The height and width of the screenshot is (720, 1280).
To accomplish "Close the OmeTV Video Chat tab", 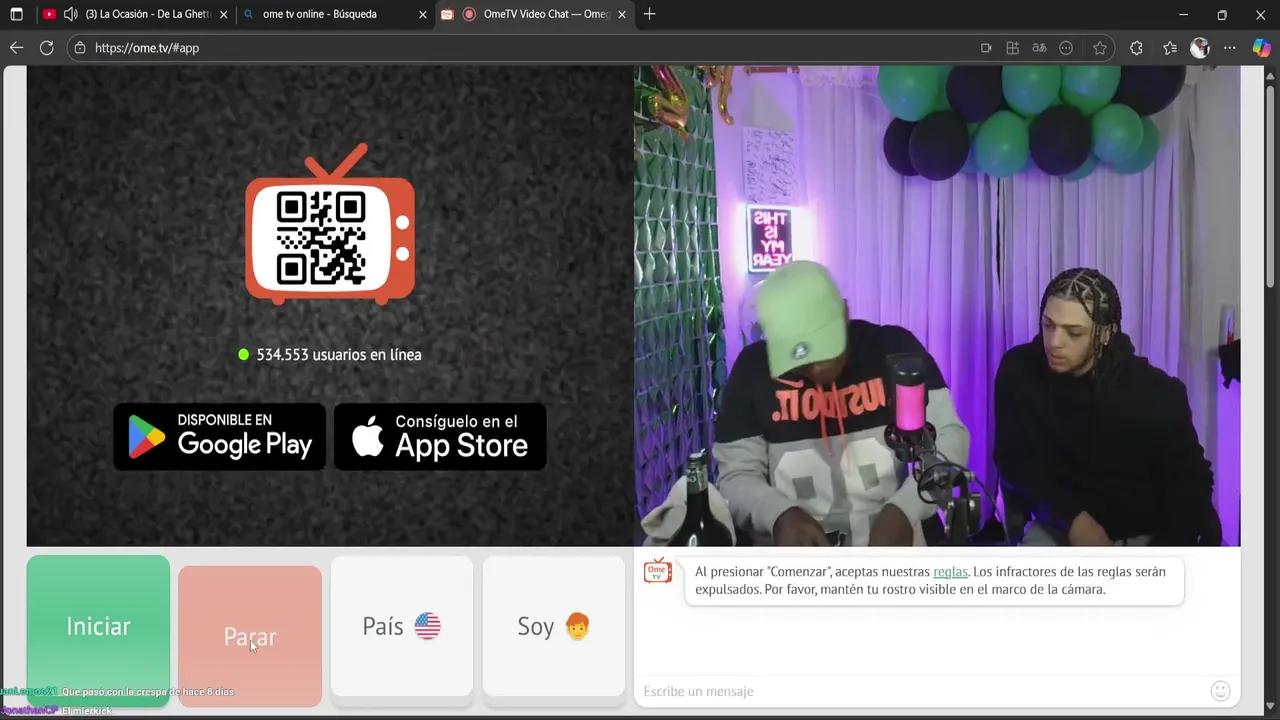I will click(x=622, y=14).
